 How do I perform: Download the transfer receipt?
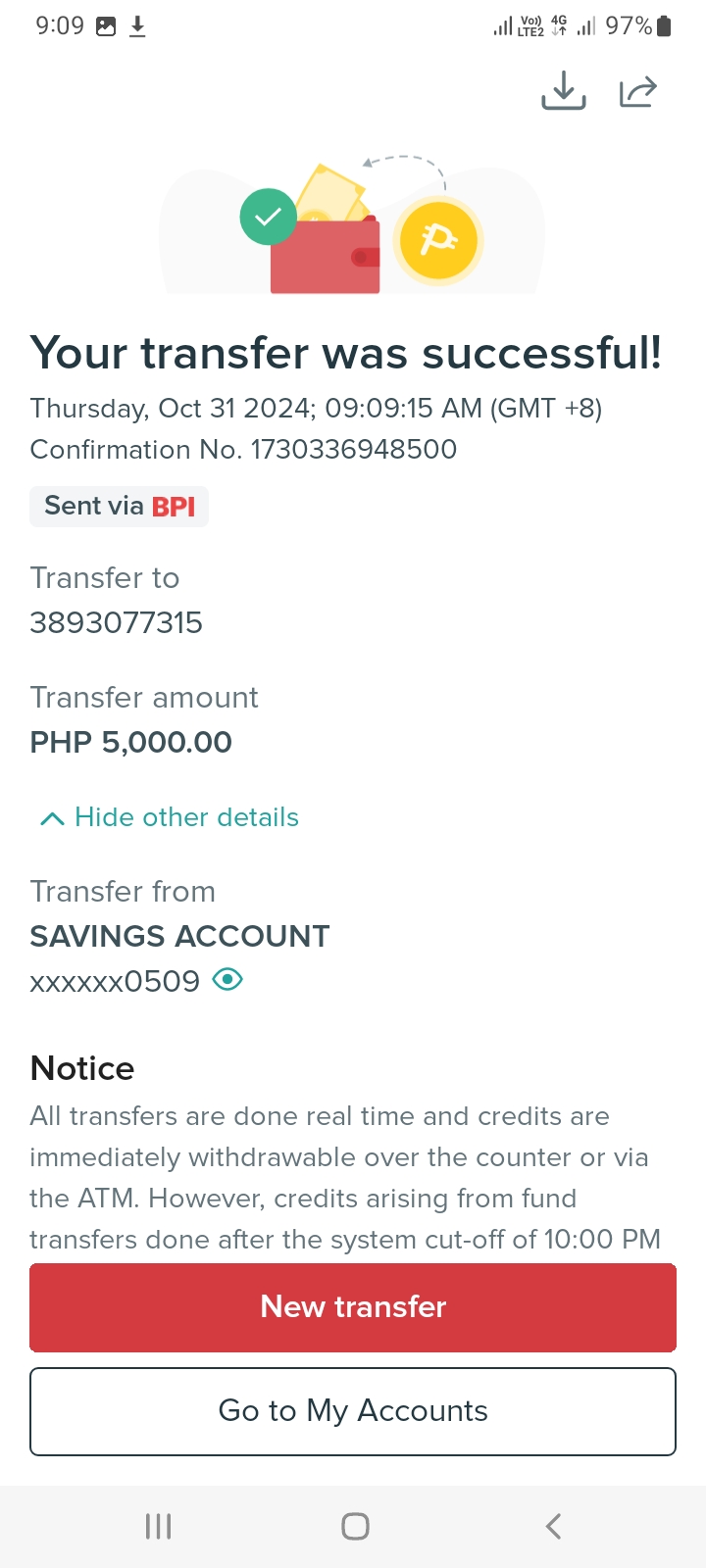[x=564, y=90]
